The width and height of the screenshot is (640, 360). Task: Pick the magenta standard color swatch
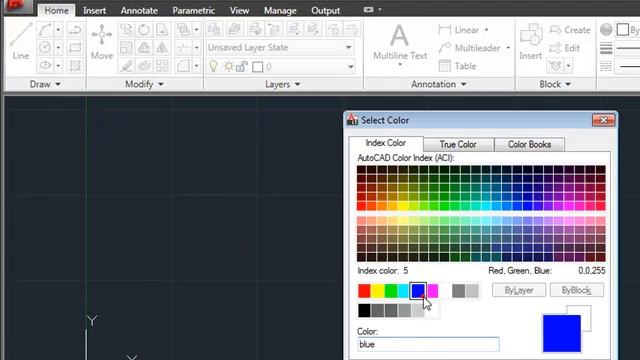click(433, 291)
